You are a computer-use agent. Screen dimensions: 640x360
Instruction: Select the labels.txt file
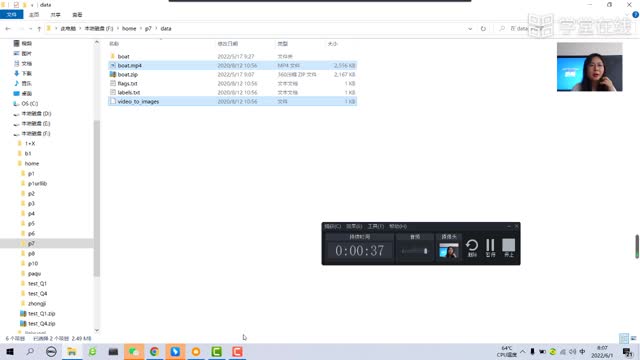tap(232, 92)
